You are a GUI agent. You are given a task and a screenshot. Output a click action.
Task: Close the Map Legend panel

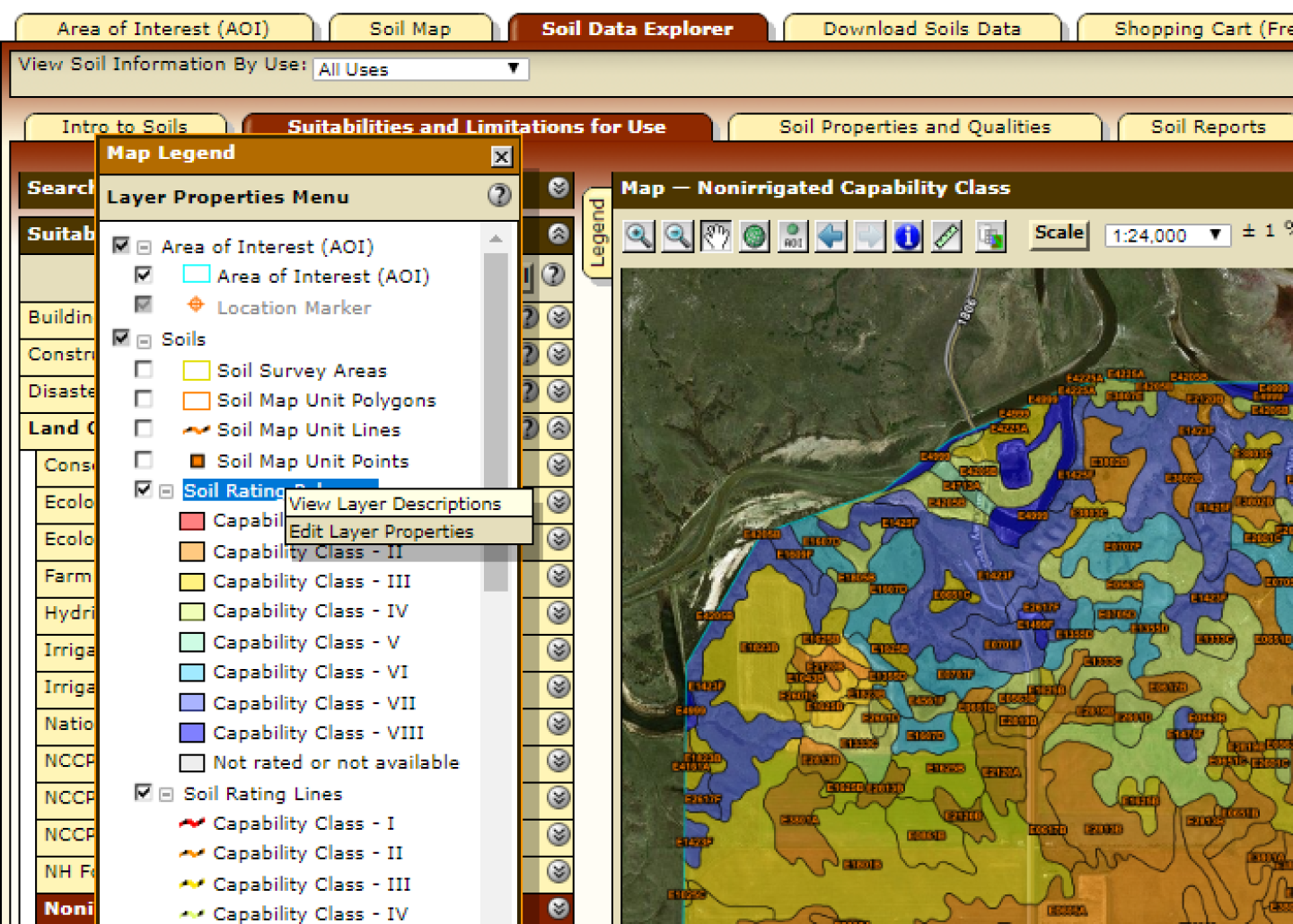(502, 156)
